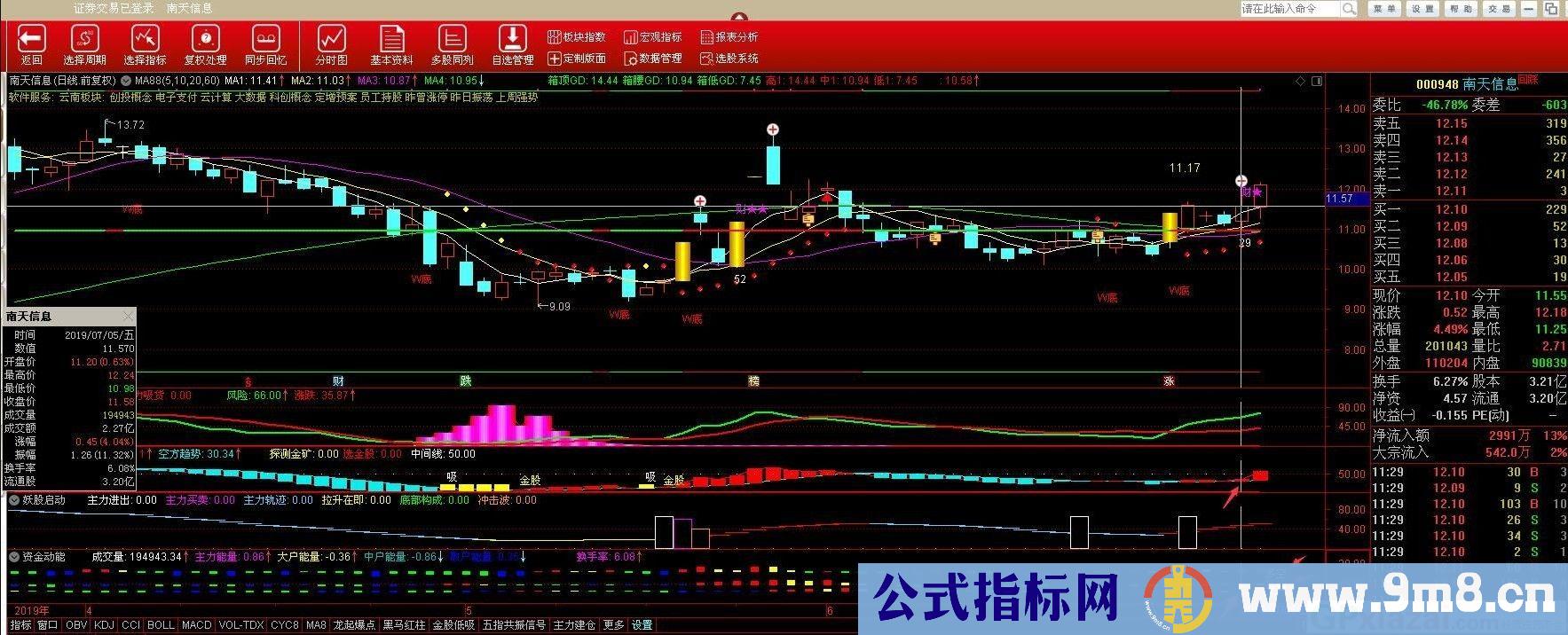Switch to the CYC8 indicator tab

tap(285, 625)
